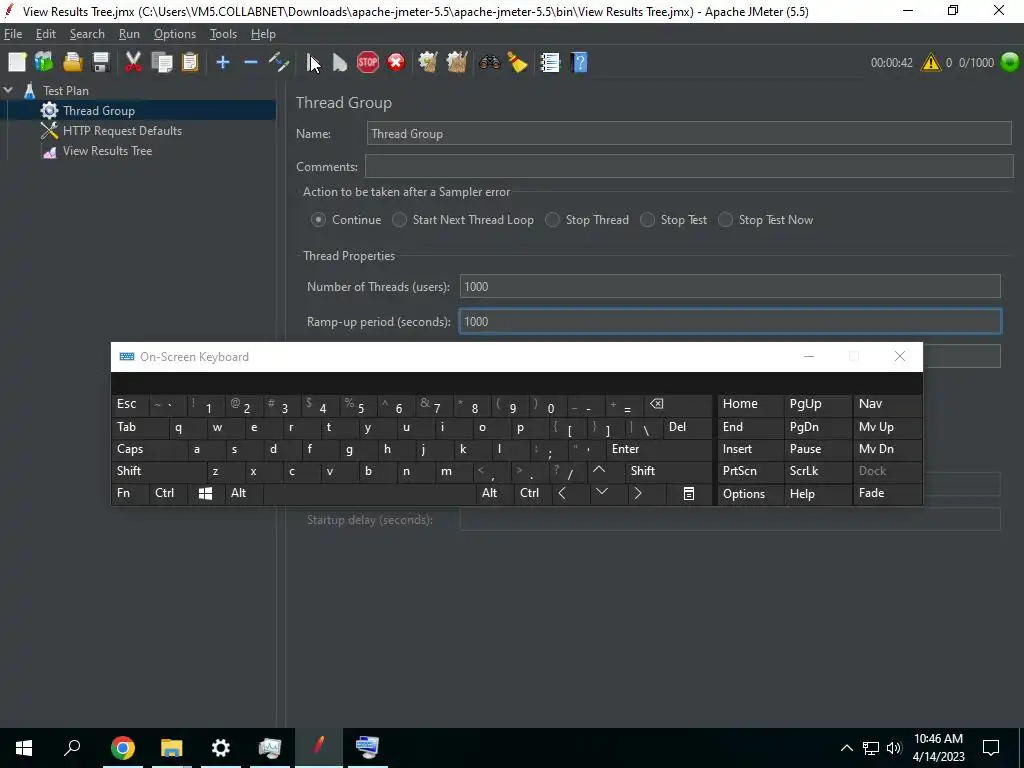1024x768 pixels.
Task: Open the Function Helper list icon
Action: click(551, 63)
